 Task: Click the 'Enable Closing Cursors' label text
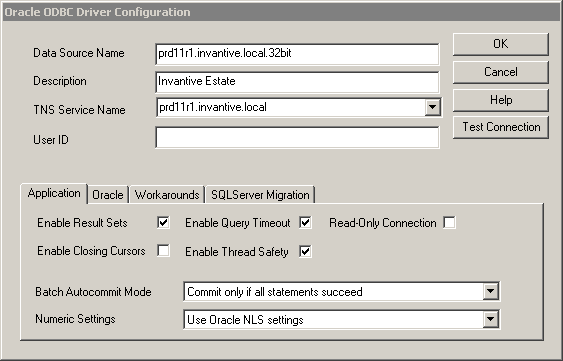tap(91, 251)
